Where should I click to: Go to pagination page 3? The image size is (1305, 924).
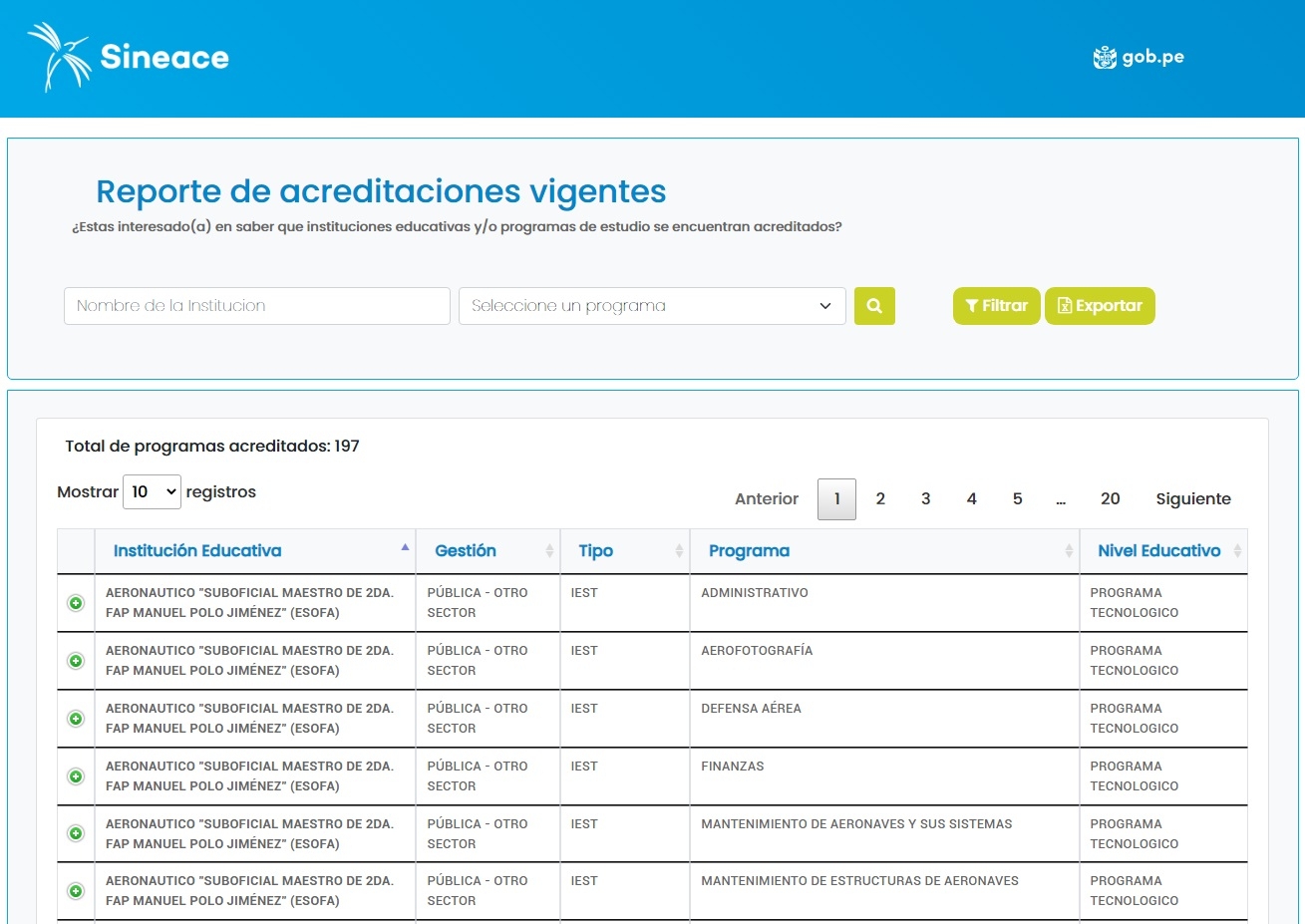click(926, 499)
